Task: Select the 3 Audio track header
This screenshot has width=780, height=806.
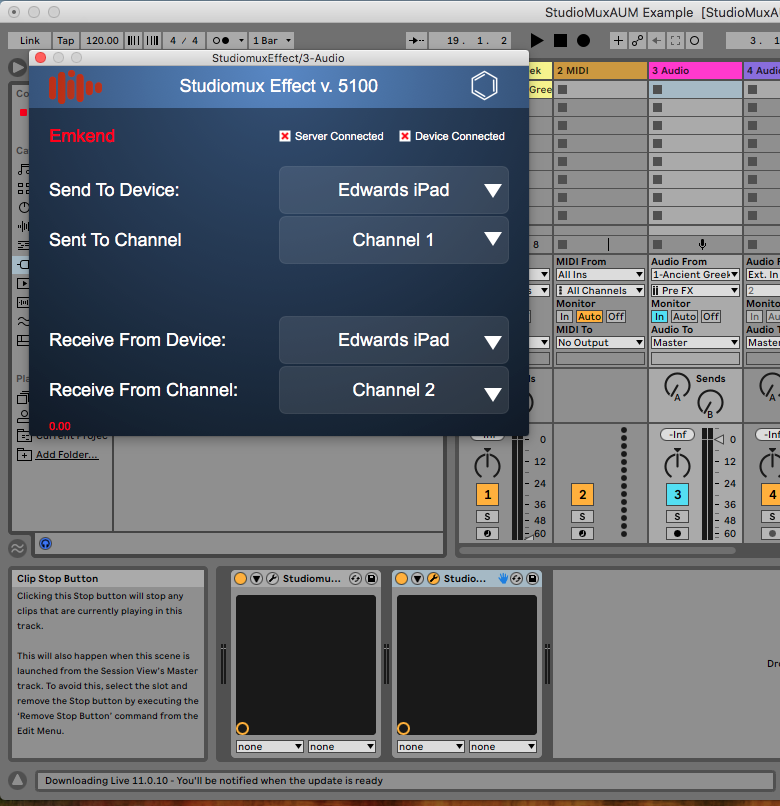Action: pos(695,70)
